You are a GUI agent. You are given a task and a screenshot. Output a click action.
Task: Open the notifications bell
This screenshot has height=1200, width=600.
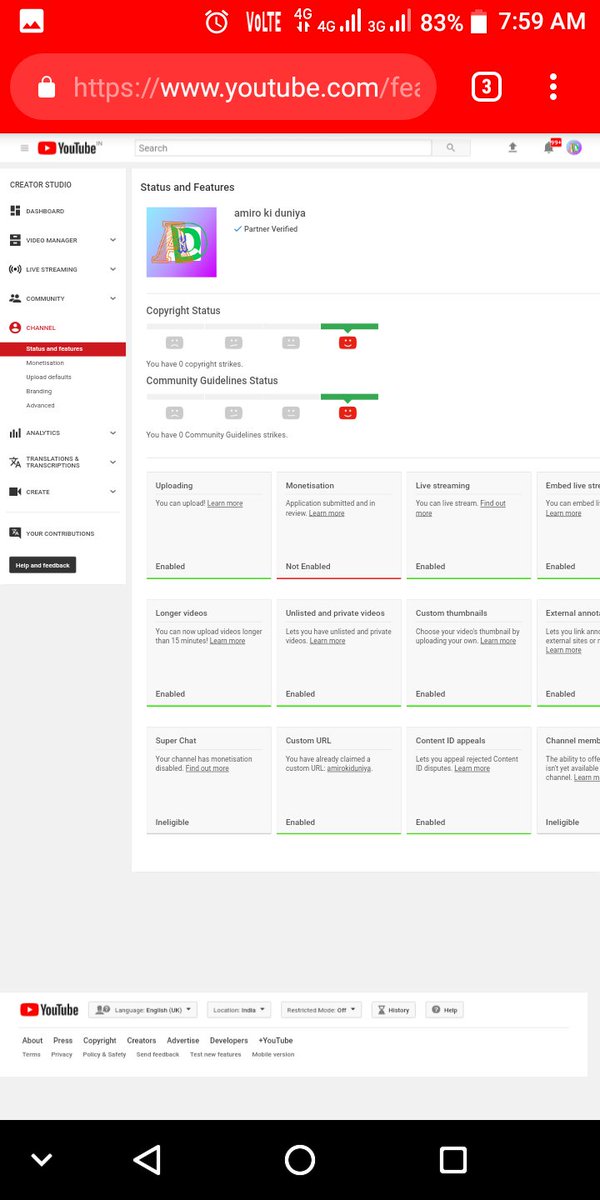coord(548,147)
